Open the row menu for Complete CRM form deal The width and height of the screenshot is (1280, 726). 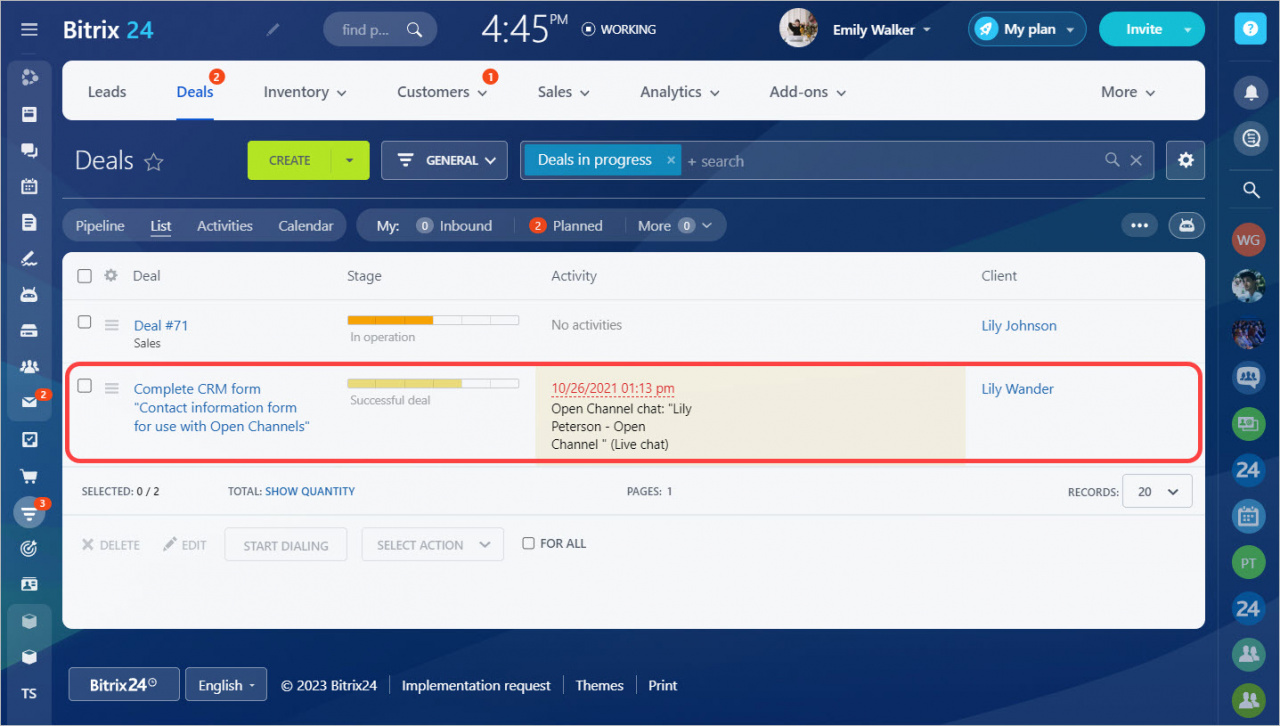click(x=112, y=389)
